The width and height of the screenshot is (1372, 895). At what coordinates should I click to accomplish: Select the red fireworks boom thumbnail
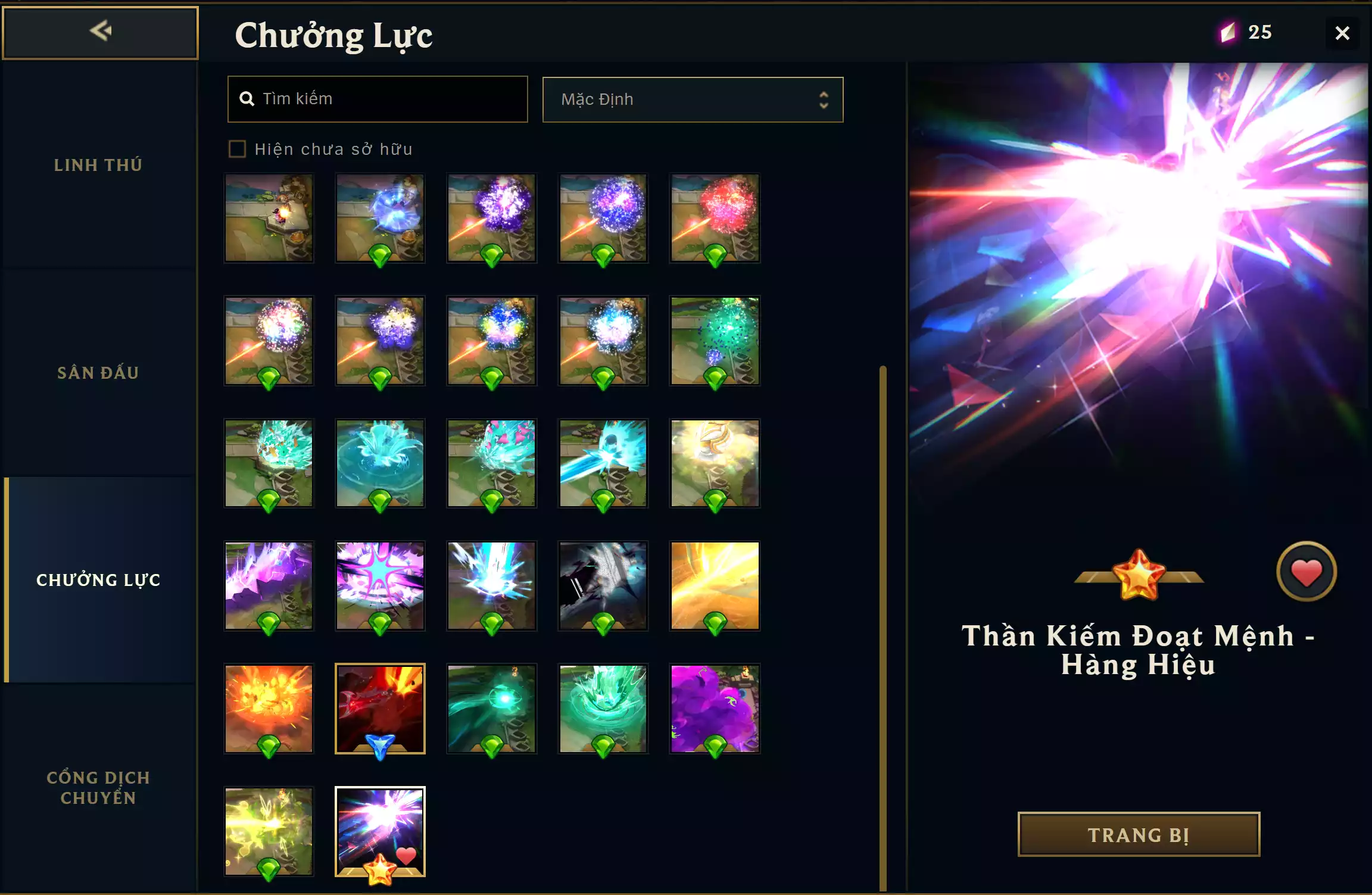click(x=715, y=218)
